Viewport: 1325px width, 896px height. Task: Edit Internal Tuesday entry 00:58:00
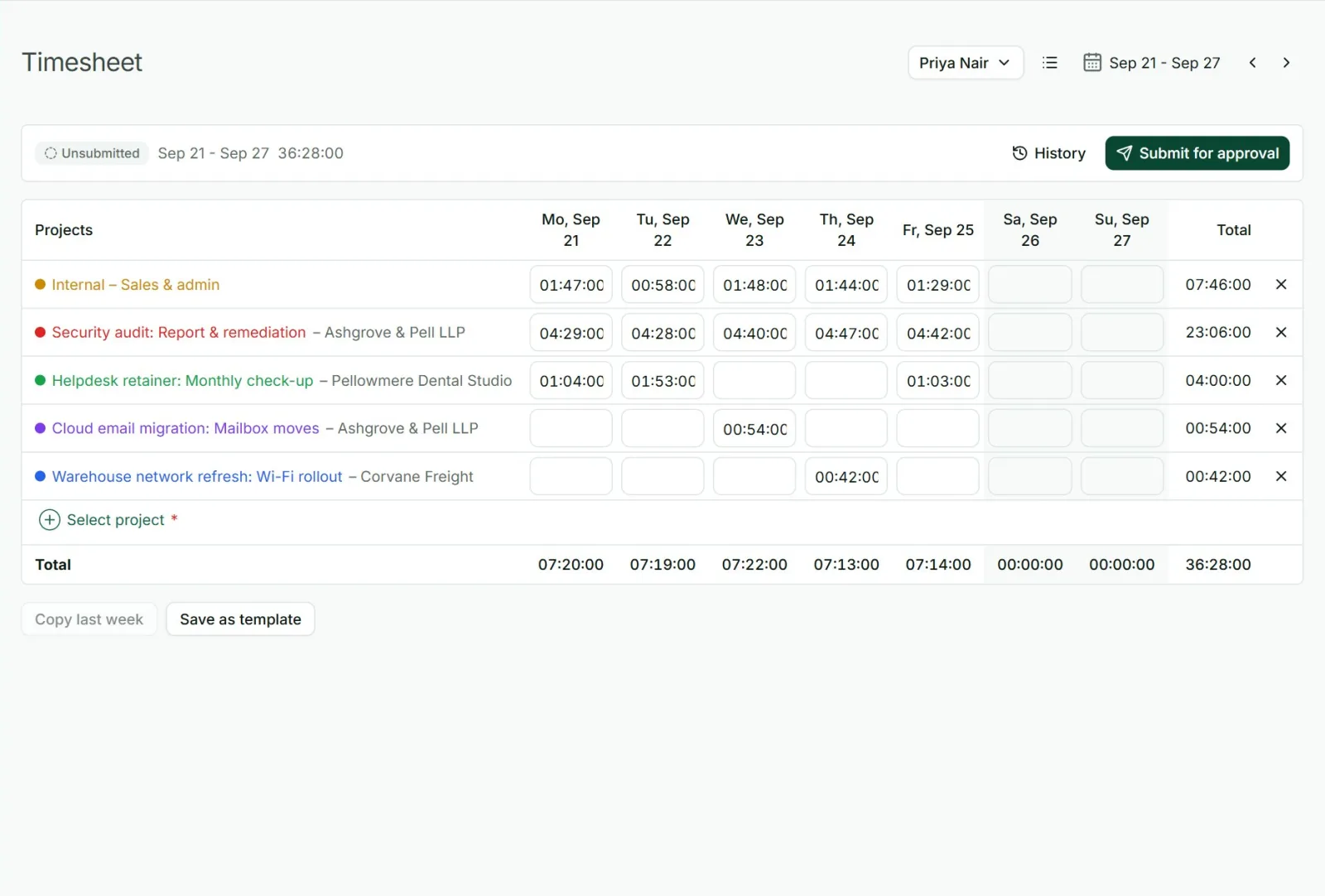point(662,285)
